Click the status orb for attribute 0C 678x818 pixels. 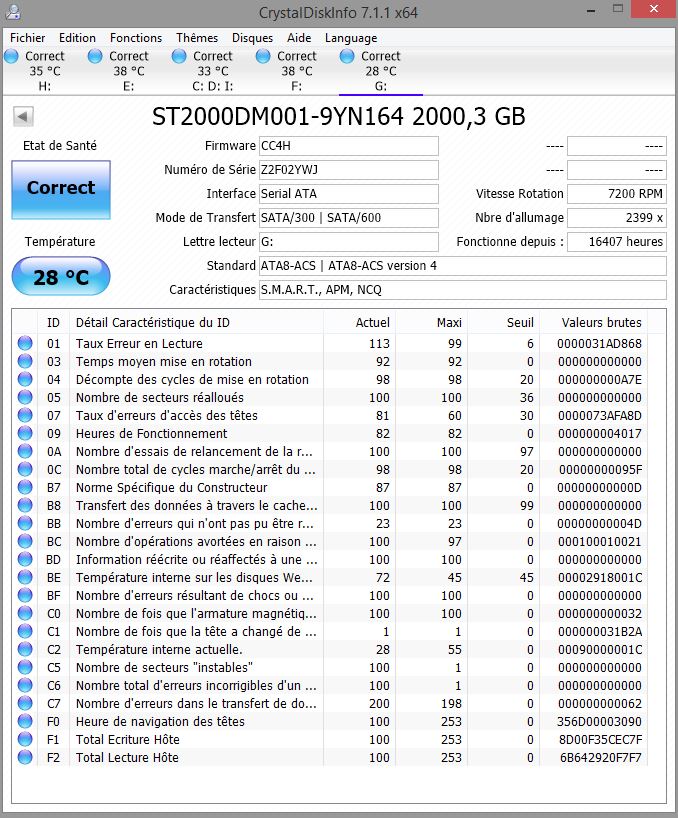tap(25, 469)
